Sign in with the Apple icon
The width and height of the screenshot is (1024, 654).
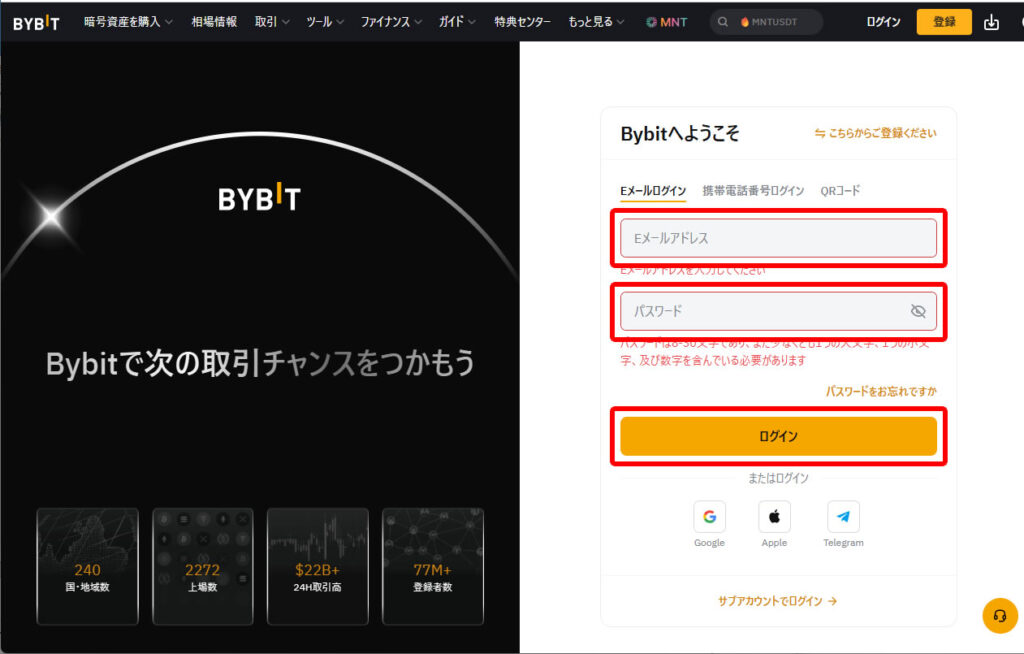coord(774,517)
